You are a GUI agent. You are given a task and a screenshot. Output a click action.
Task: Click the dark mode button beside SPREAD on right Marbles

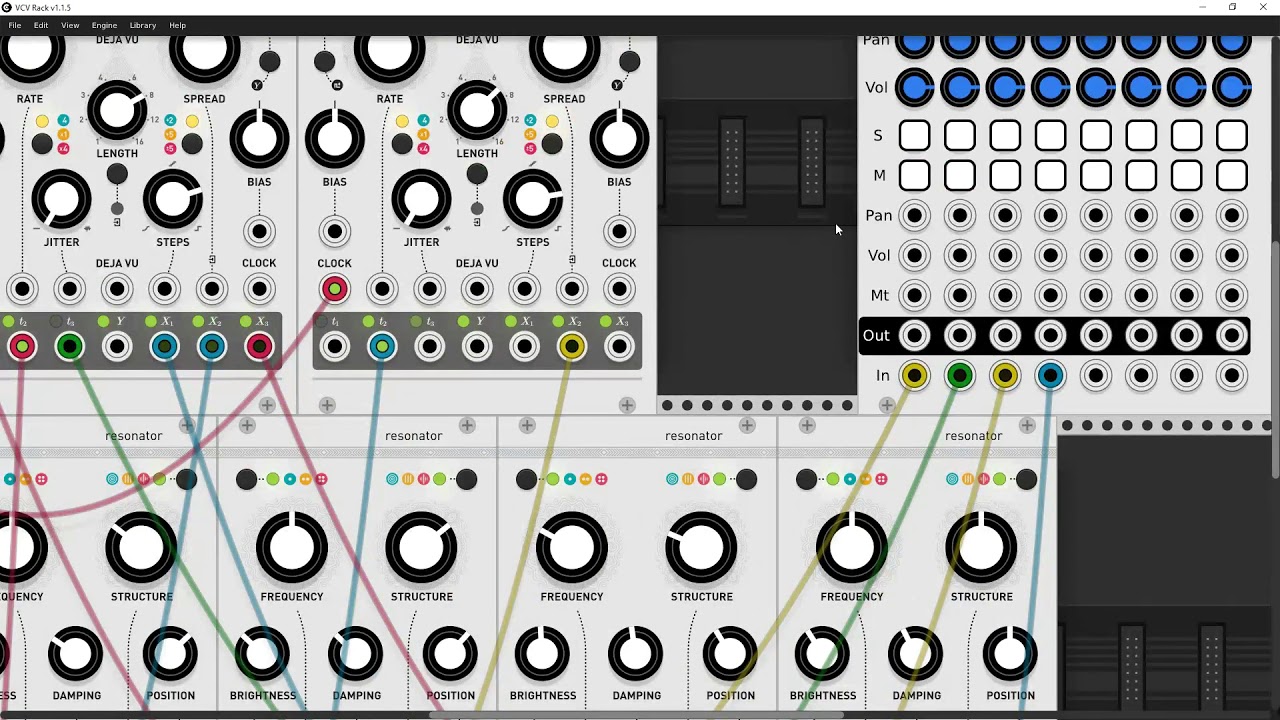[x=552, y=144]
